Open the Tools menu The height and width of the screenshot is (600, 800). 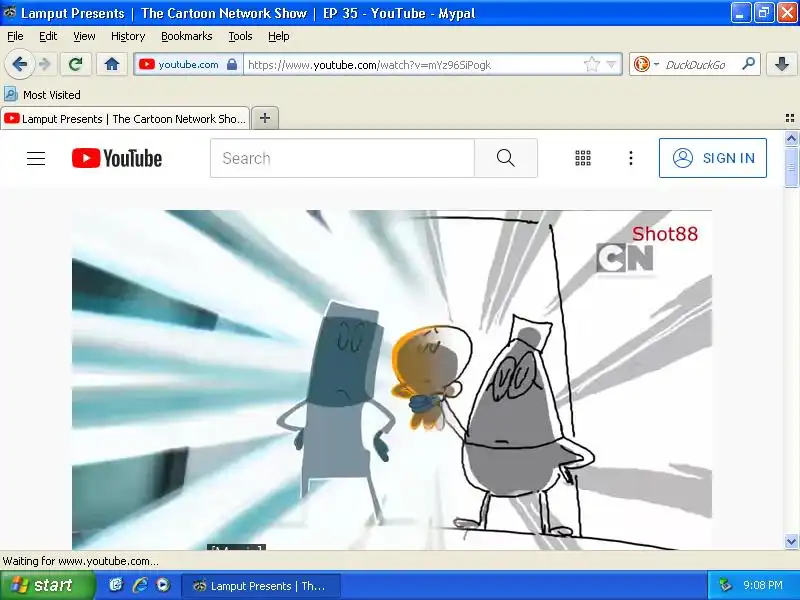click(240, 36)
